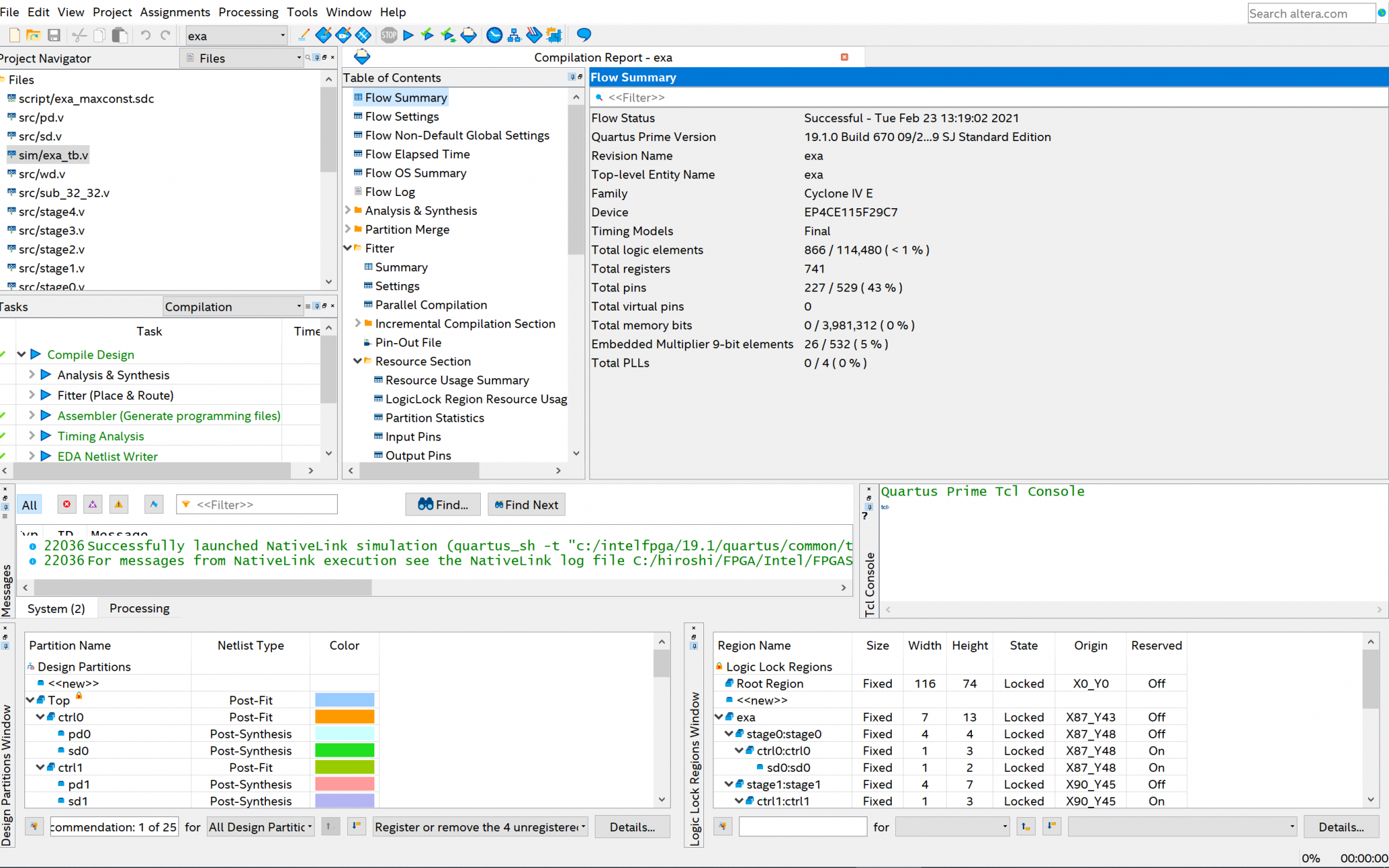Click the Save file toolbar icon
Screen dimensions: 1389x868
pos(54,35)
